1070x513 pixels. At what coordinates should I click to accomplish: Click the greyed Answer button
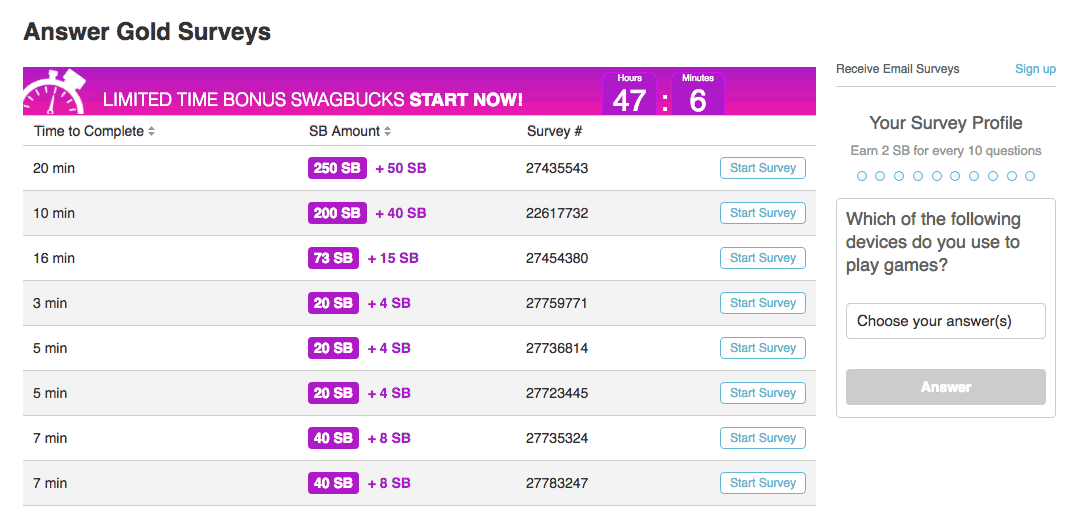[946, 387]
